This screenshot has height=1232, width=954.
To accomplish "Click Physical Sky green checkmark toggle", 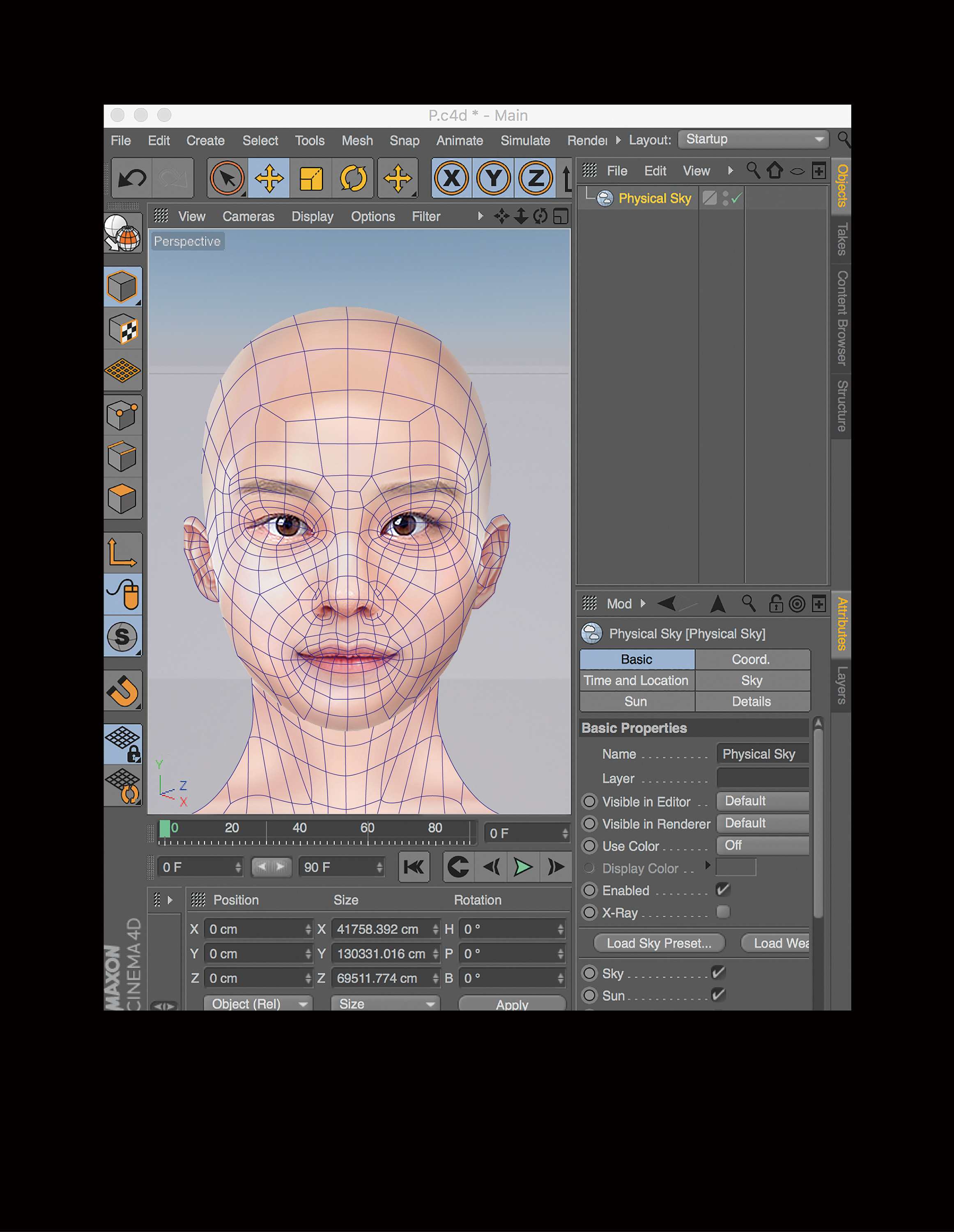I will (x=736, y=198).
